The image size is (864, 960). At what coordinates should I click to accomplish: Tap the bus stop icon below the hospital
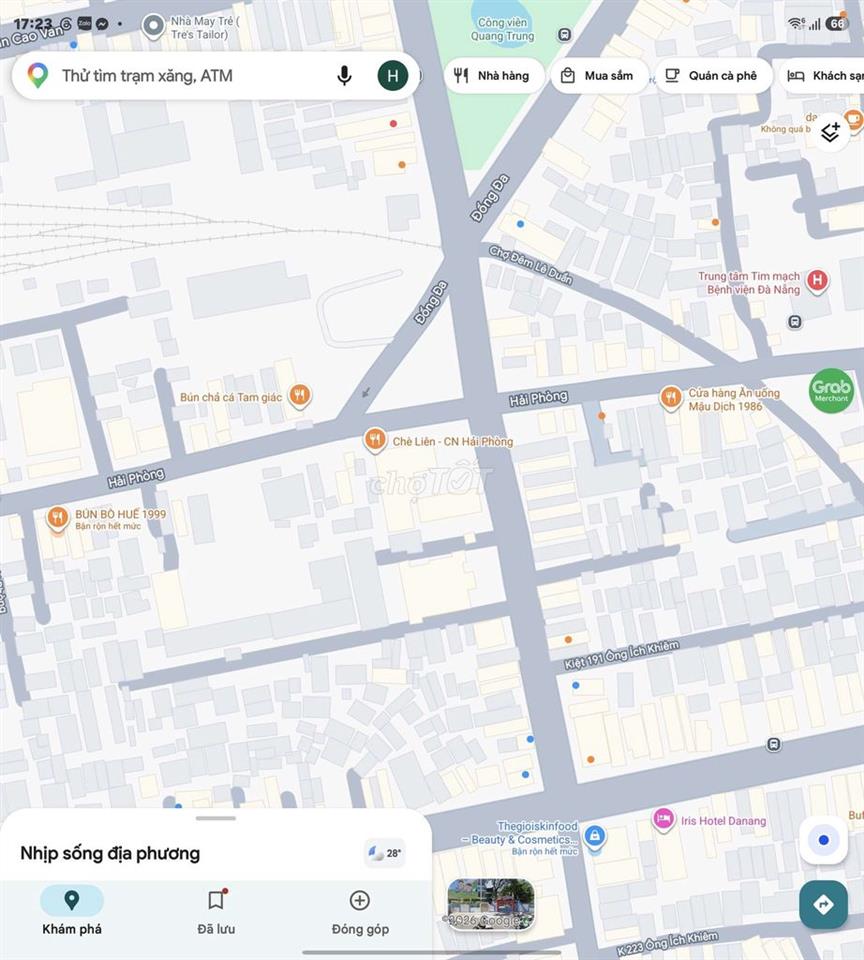click(794, 322)
